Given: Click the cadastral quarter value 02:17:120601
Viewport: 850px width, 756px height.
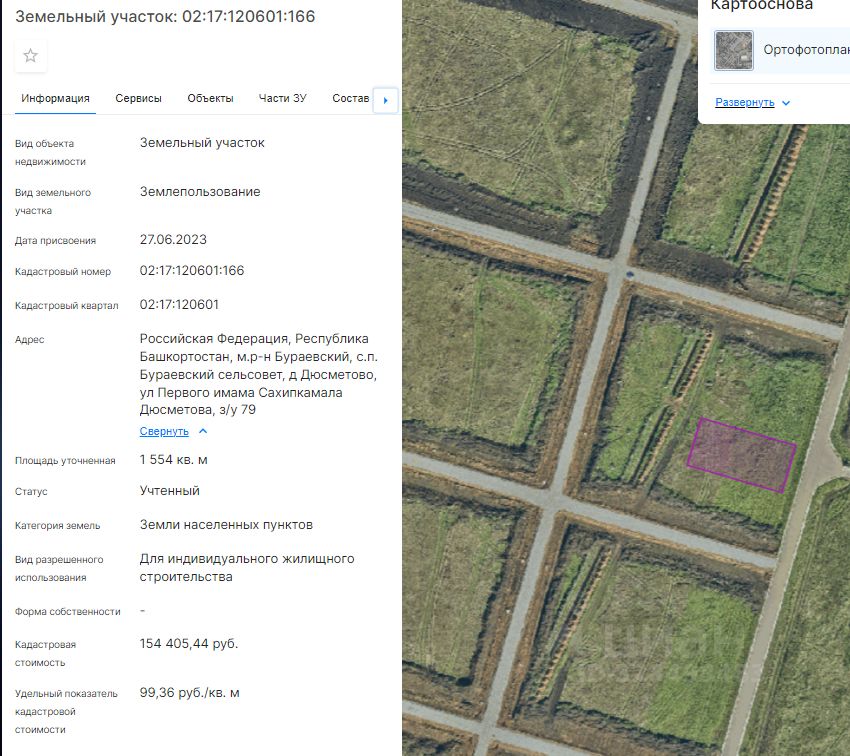Looking at the screenshot, I should (x=179, y=305).
